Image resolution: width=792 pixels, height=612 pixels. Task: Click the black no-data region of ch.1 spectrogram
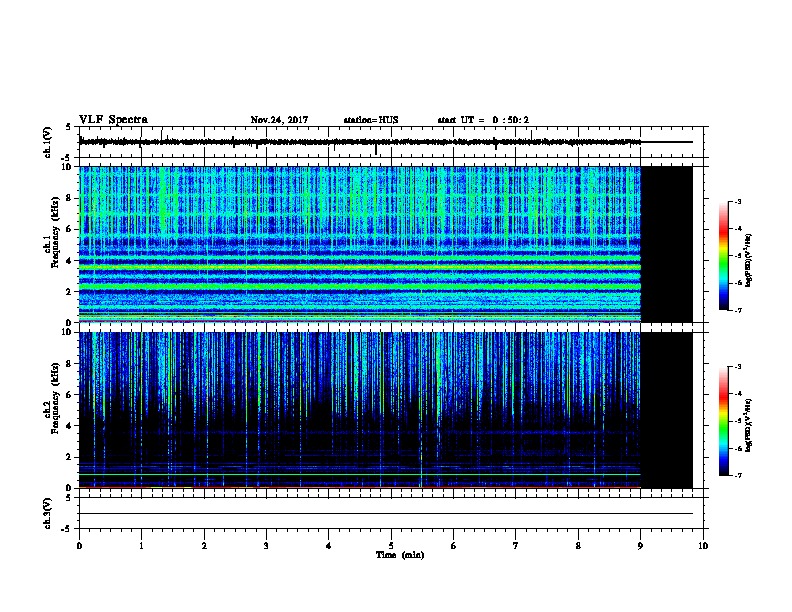(667, 244)
